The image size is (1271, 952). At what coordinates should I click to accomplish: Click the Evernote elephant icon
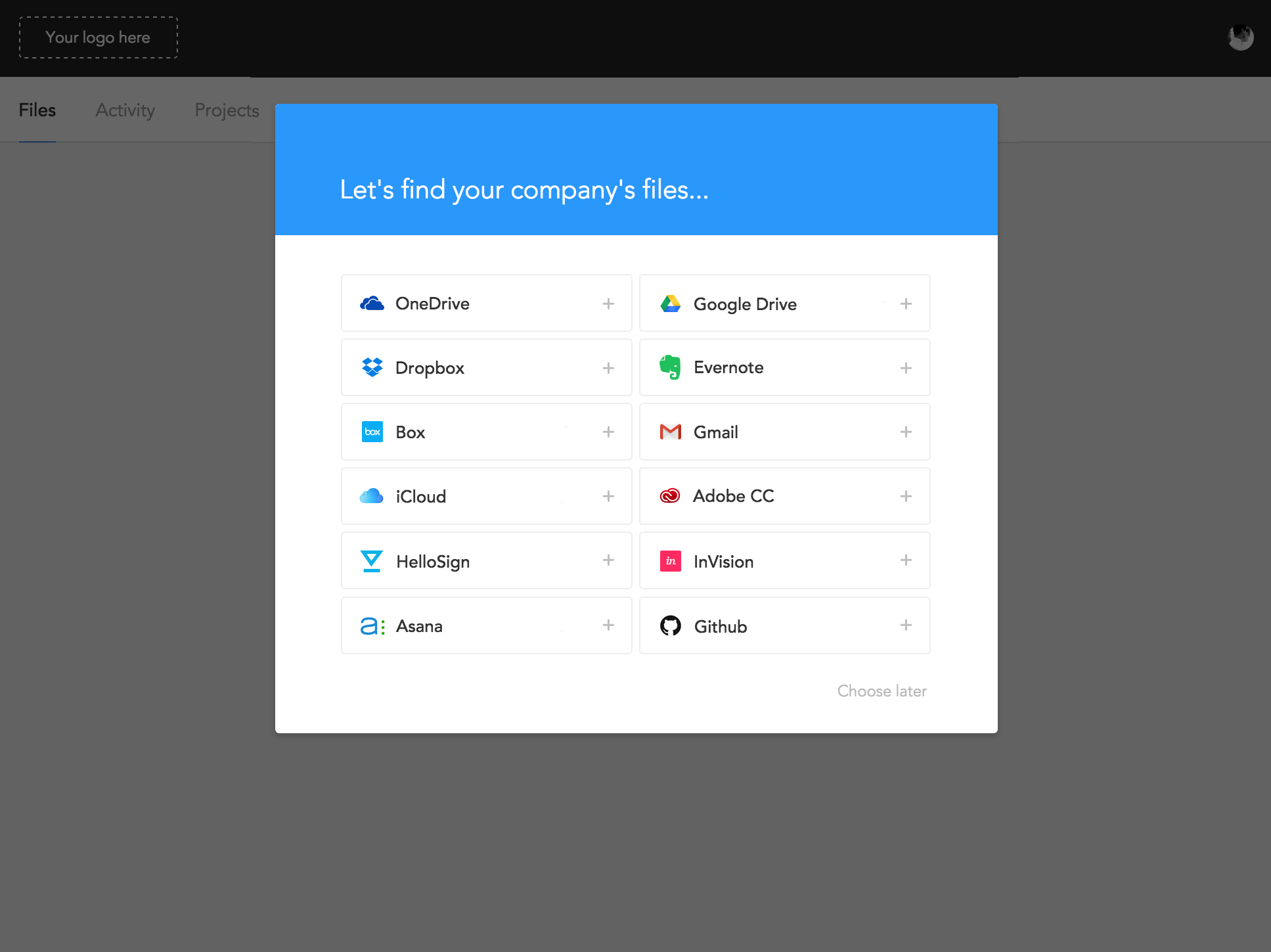tap(670, 367)
